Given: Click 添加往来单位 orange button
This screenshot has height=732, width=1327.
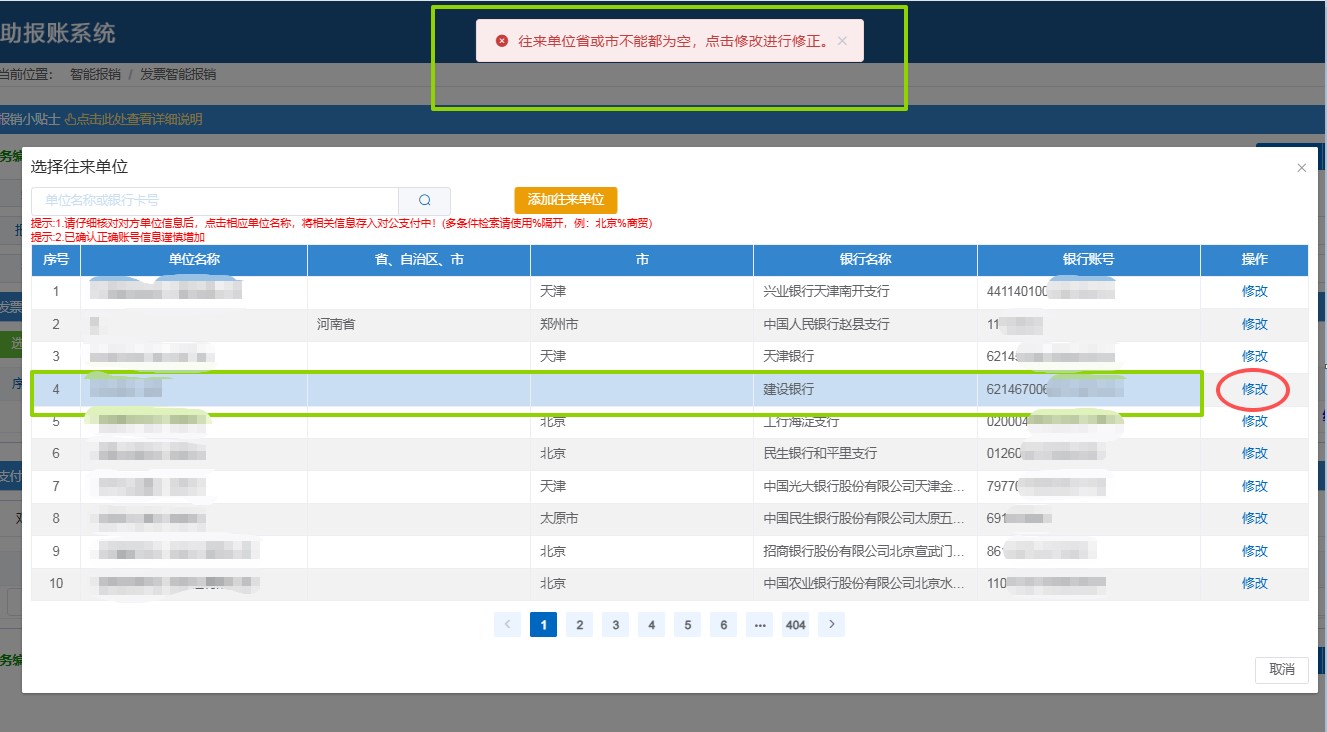Looking at the screenshot, I should 566,200.
